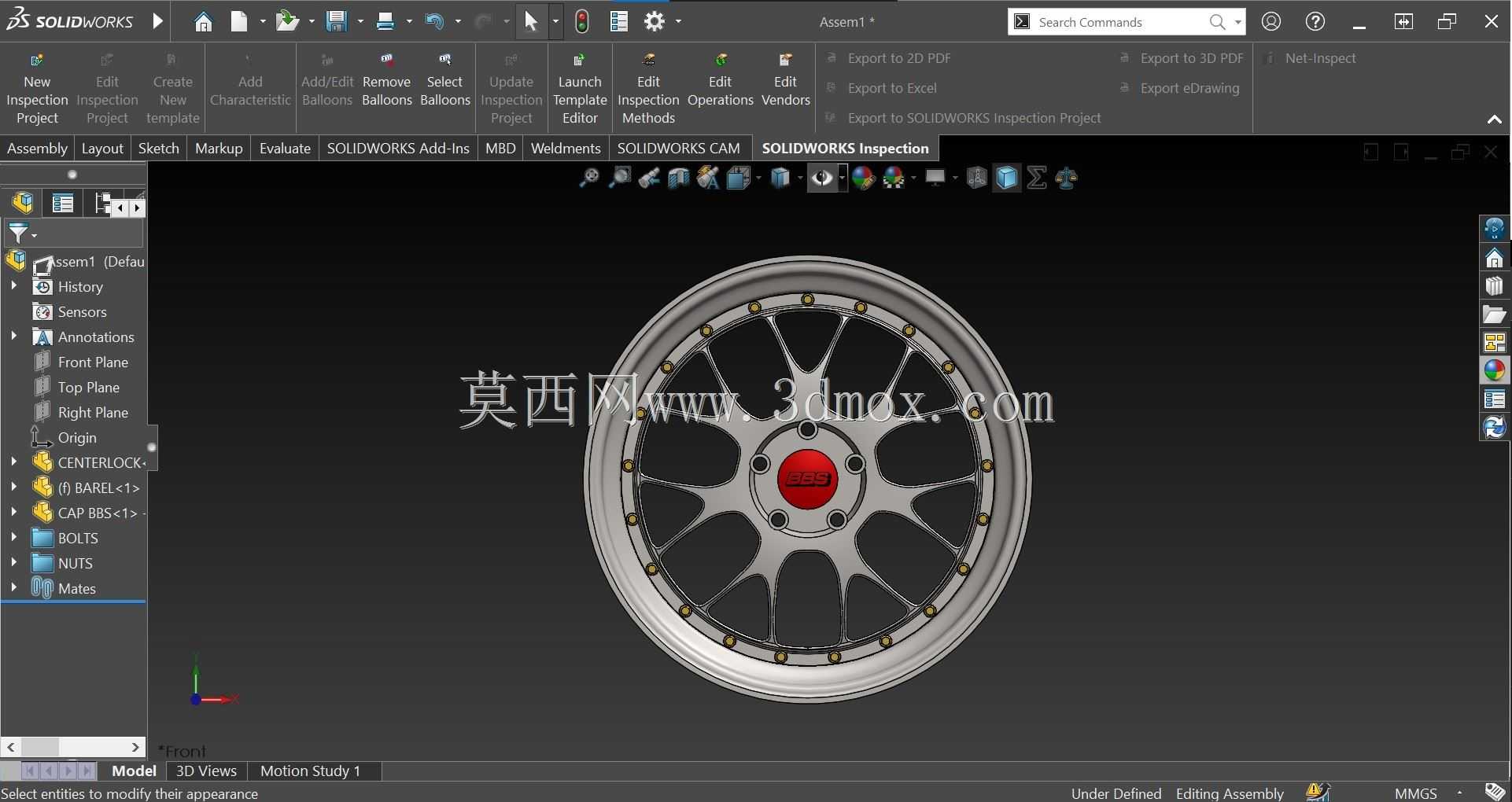The image size is (1512, 802).
Task: Click the warning icon in status bar
Action: [x=1318, y=792]
